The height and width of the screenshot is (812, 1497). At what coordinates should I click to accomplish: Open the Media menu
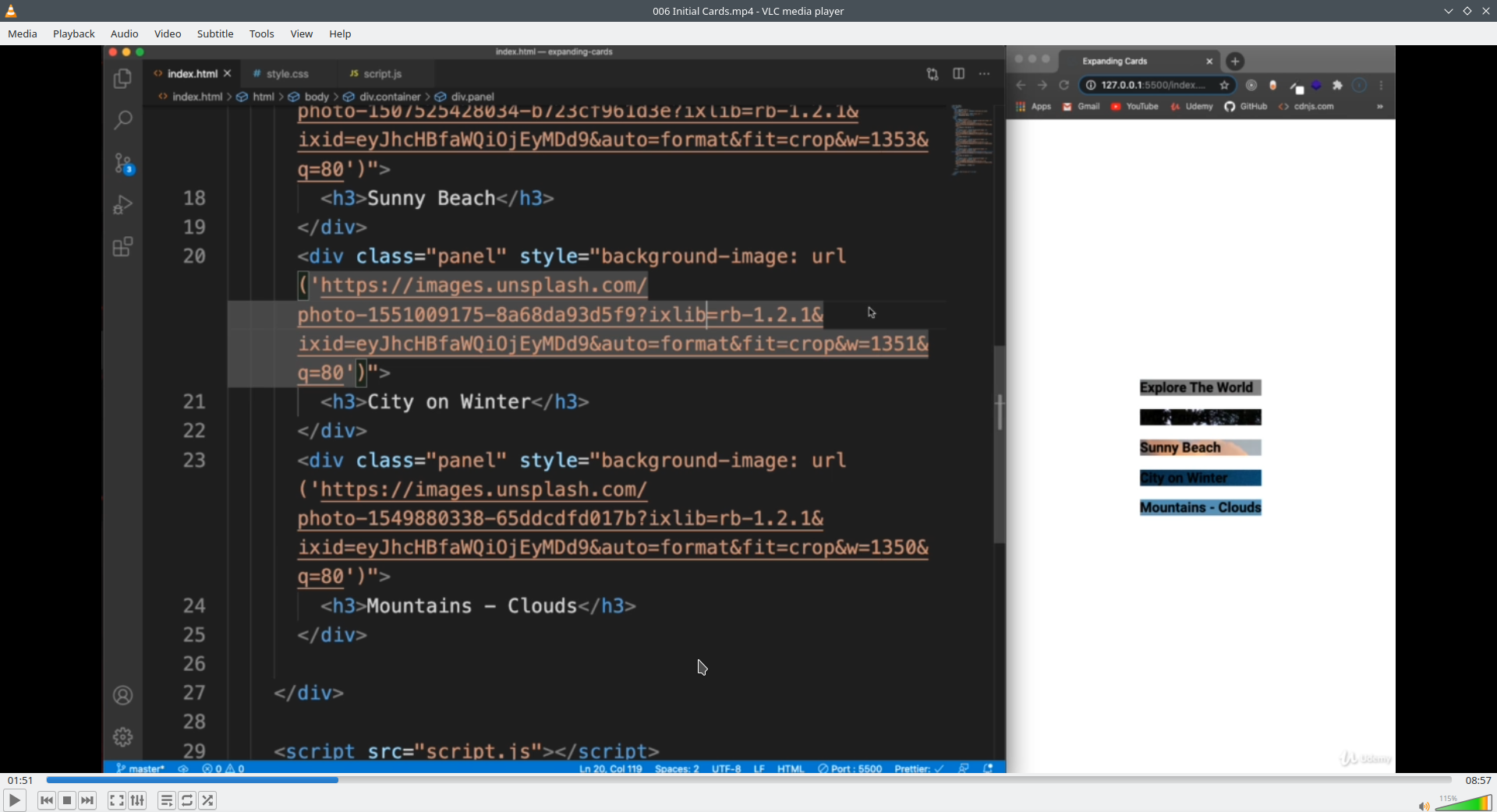coord(23,34)
